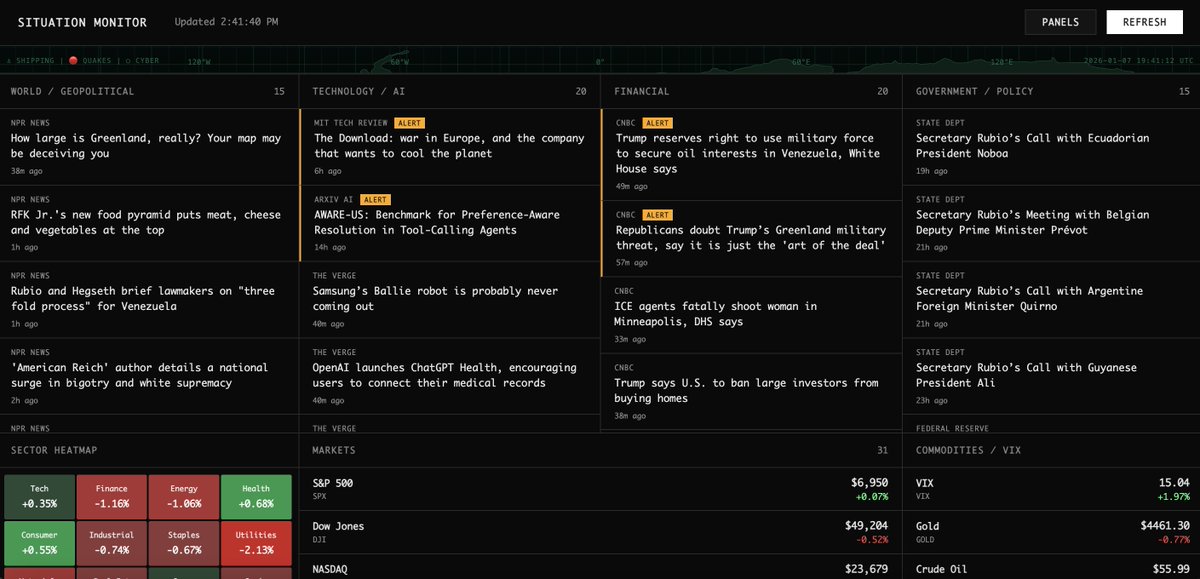1200x579 pixels.
Task: Select the NASDAQ market row
Action: pos(600,567)
